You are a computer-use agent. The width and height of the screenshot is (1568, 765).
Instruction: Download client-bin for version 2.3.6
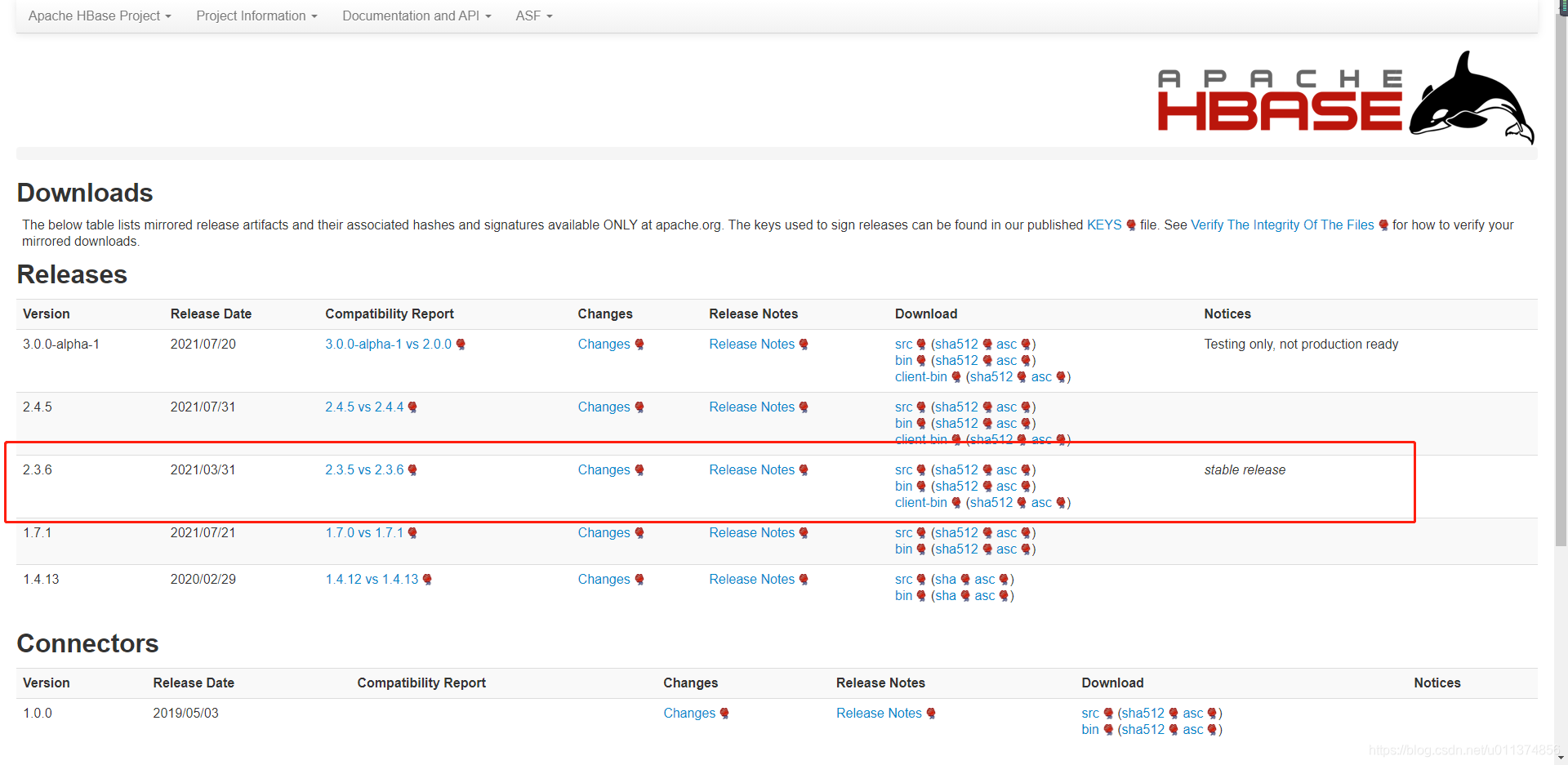920,502
